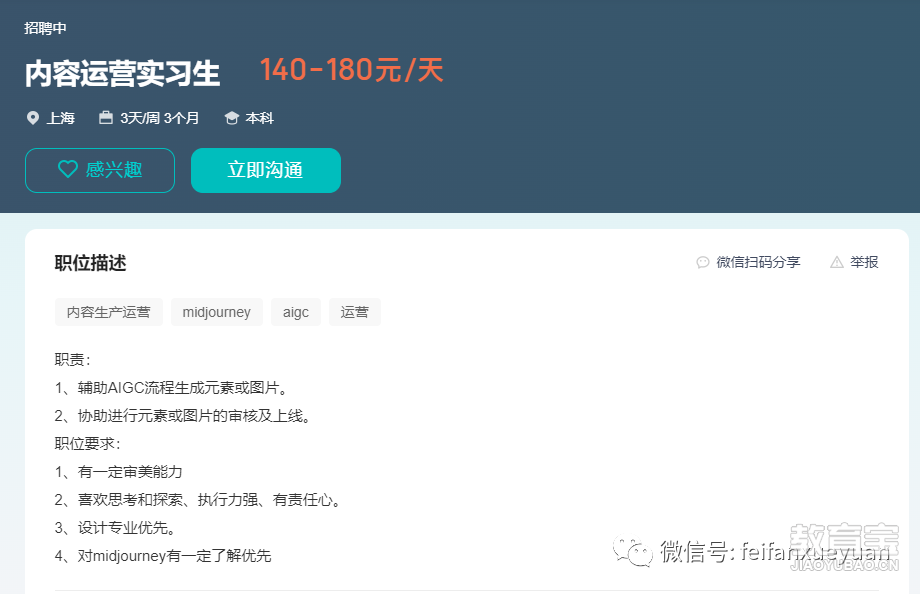The height and width of the screenshot is (594, 920).
Task: Click the 3天/周 3个月 schedule text
Action: coord(160,118)
